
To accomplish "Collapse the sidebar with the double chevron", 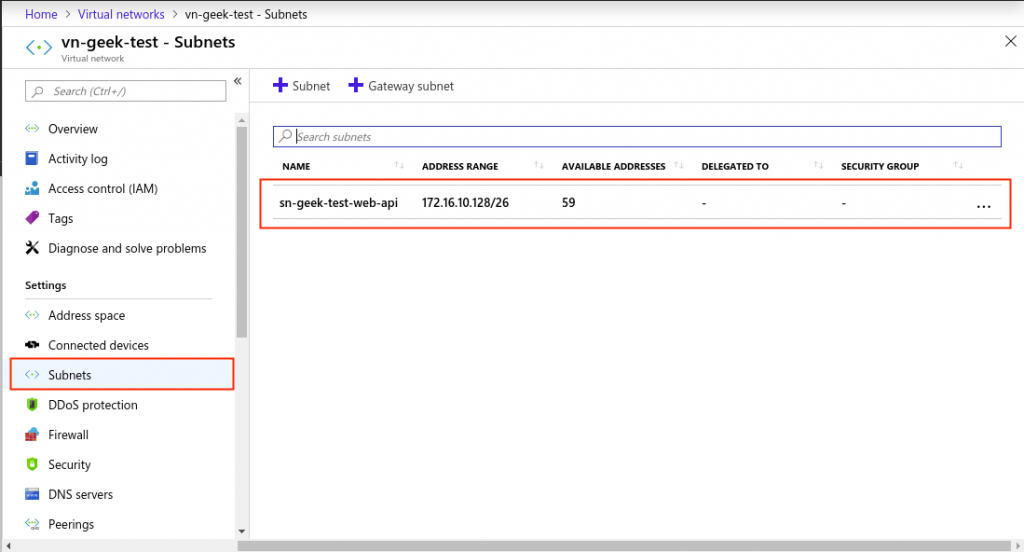I will [x=238, y=81].
